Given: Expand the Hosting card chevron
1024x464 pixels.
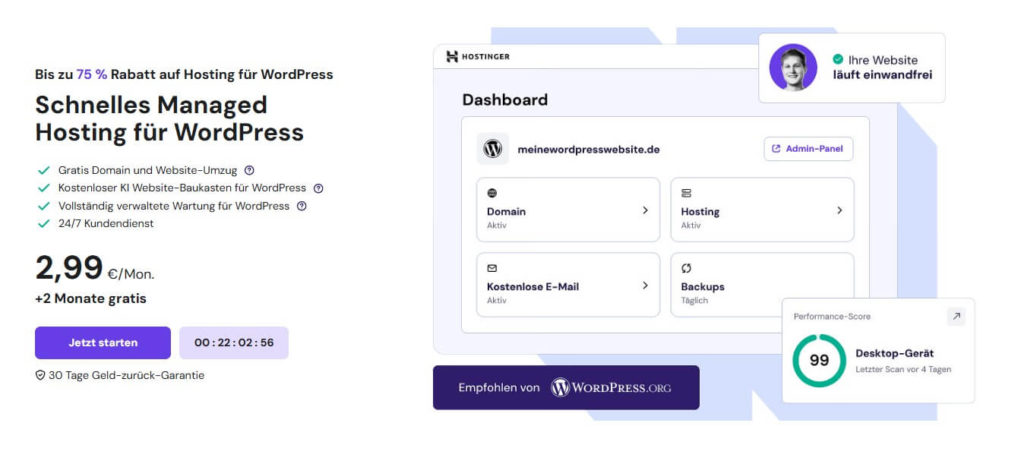Looking at the screenshot, I should (839, 210).
